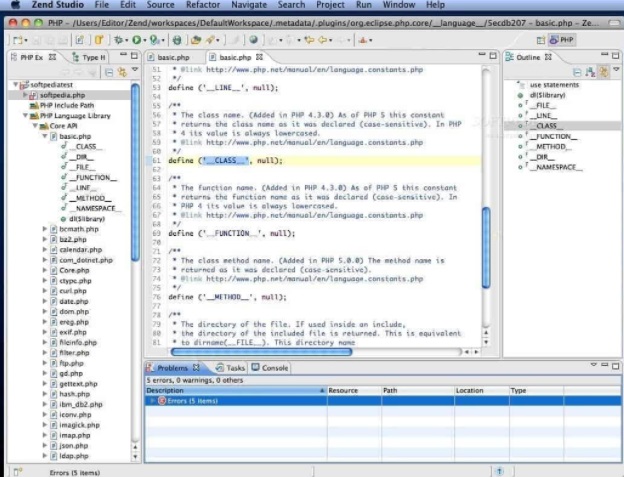Screen dimensions: 624x477
Task: Click the wand search toolbar icon
Action: [210, 40]
